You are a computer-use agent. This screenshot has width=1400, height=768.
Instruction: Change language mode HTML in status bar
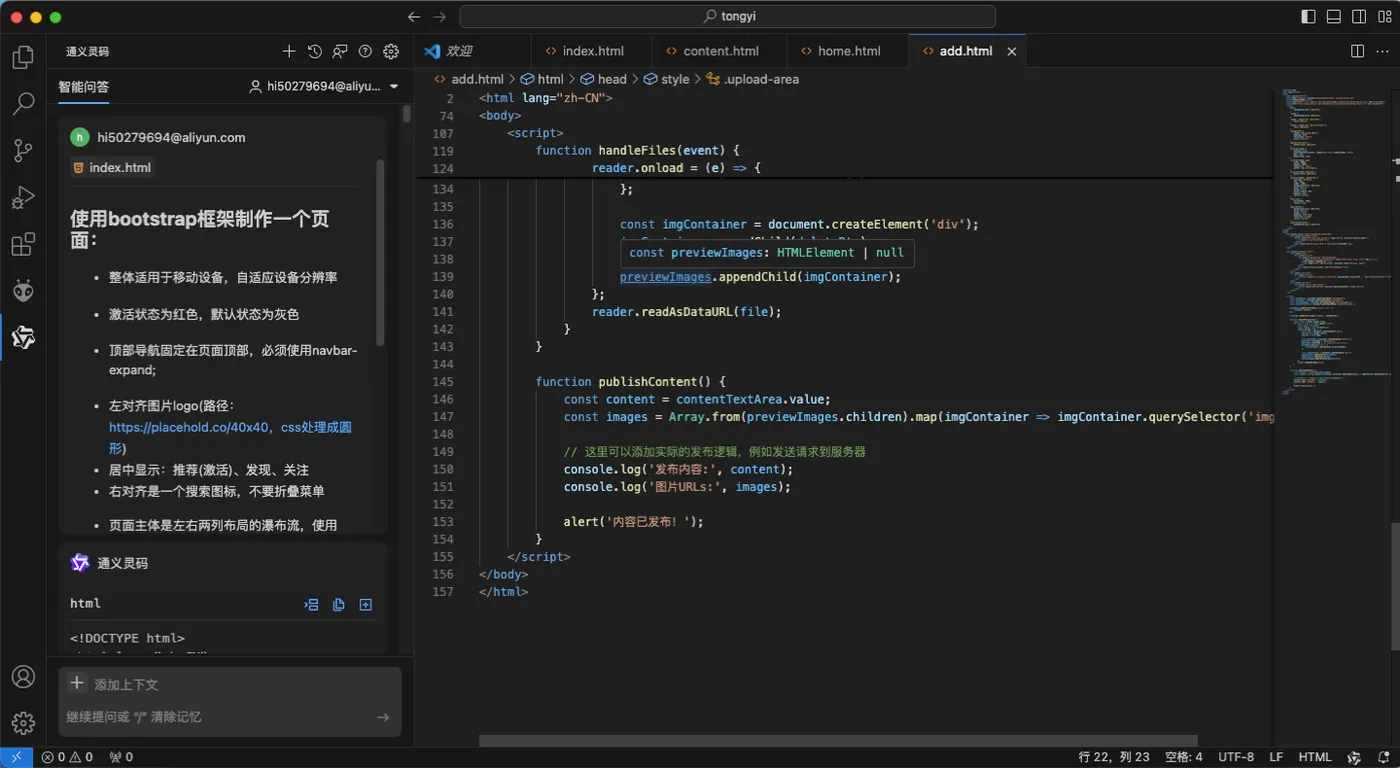click(1315, 757)
